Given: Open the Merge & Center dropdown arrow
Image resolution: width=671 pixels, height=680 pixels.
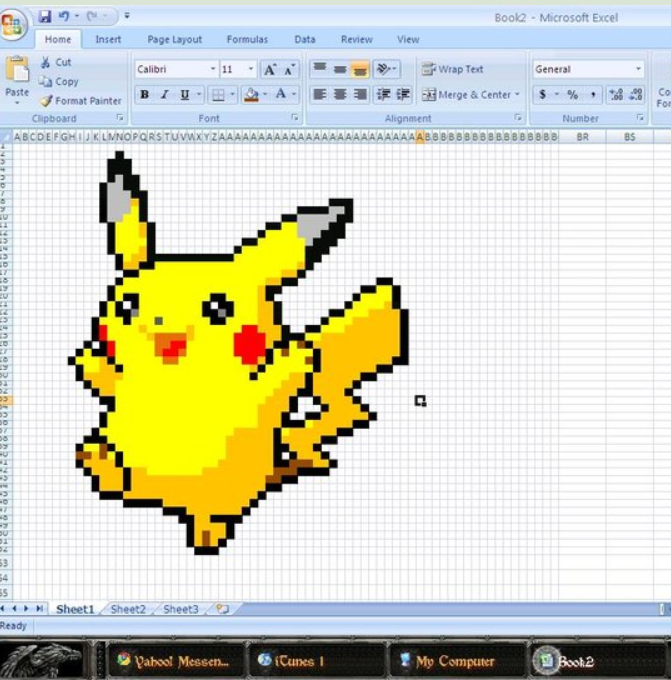Looking at the screenshot, I should [517, 95].
